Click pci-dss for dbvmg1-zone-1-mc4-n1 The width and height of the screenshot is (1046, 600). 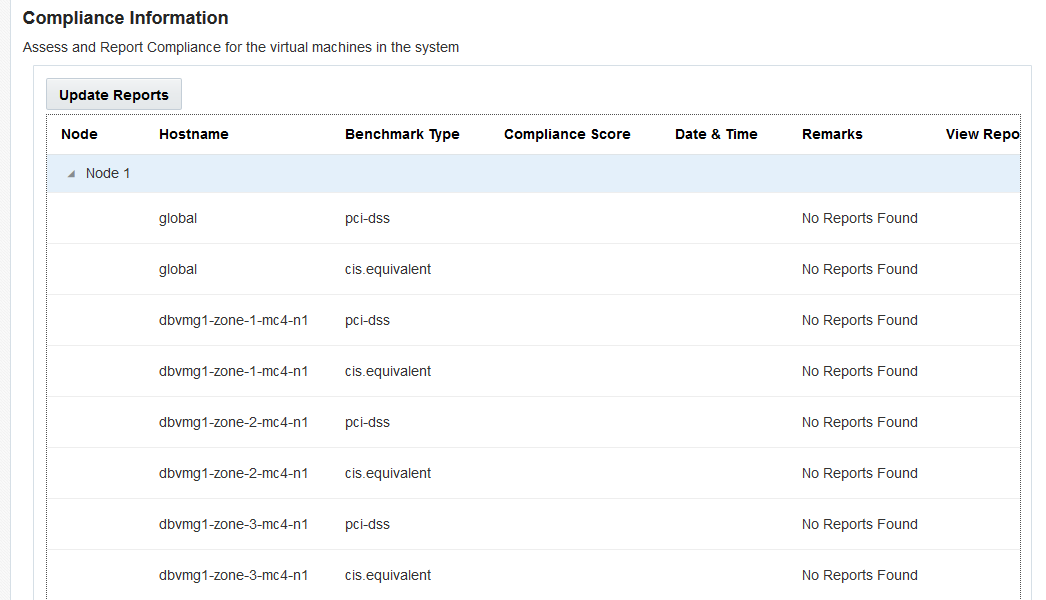click(x=367, y=320)
